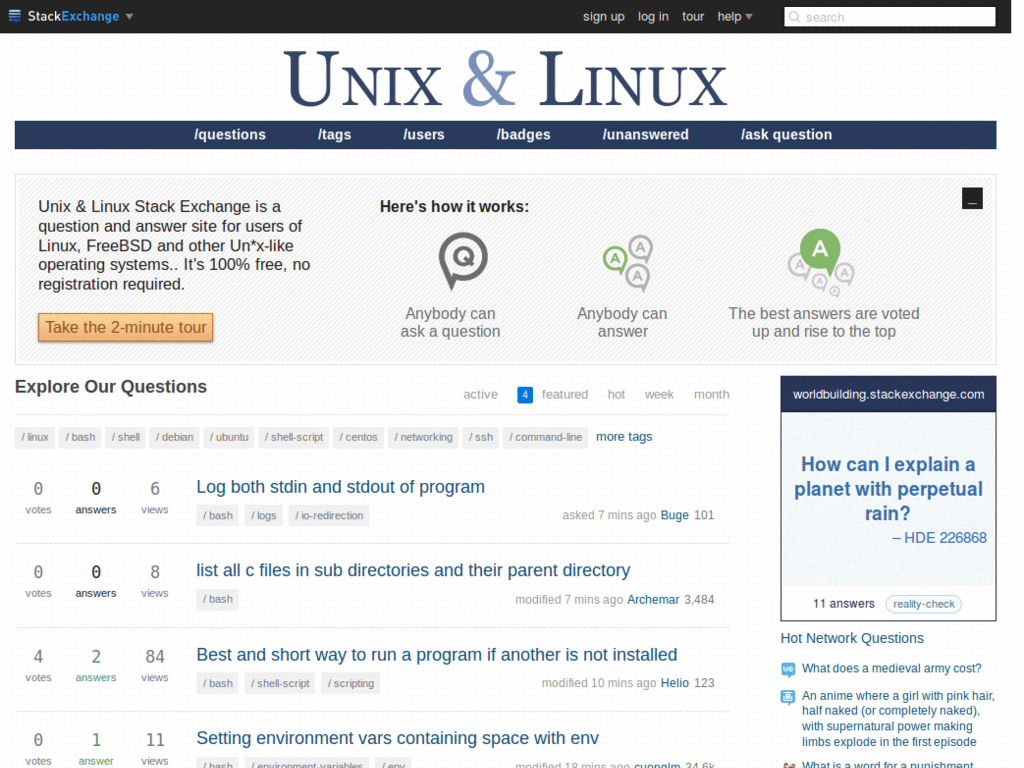1024x768 pixels.
Task: Filter by the centos tag
Action: (x=359, y=437)
